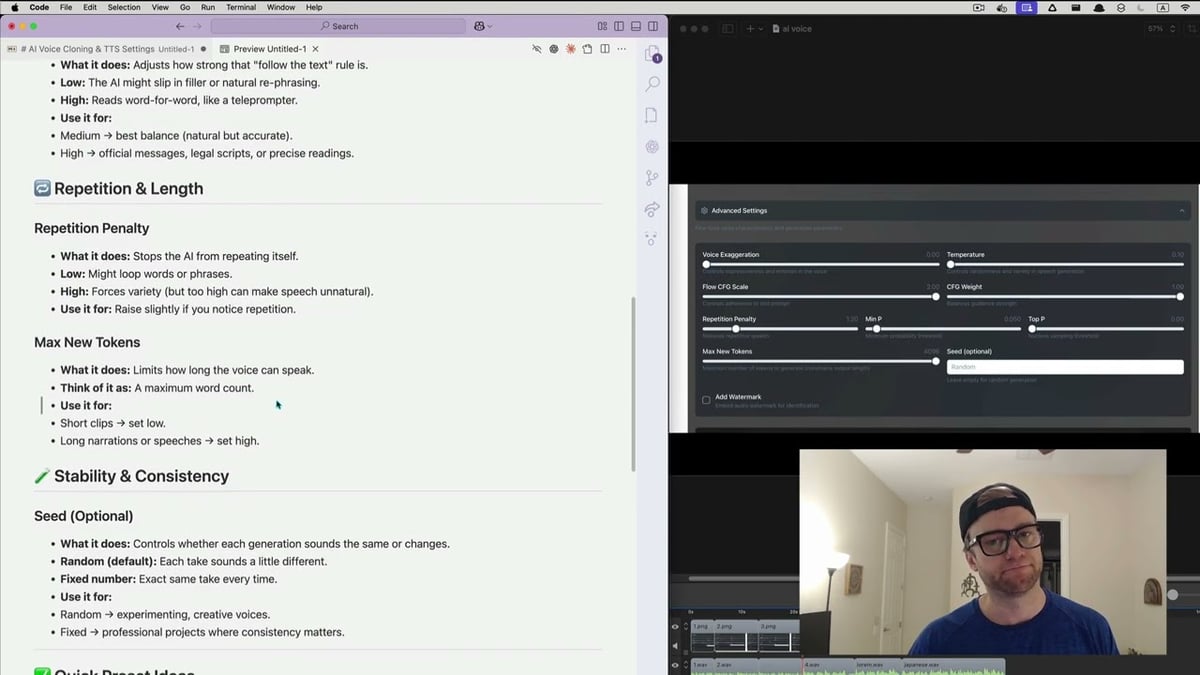The width and height of the screenshot is (1200, 675).
Task: Close the Preview Untitled-1 tab
Action: point(316,48)
